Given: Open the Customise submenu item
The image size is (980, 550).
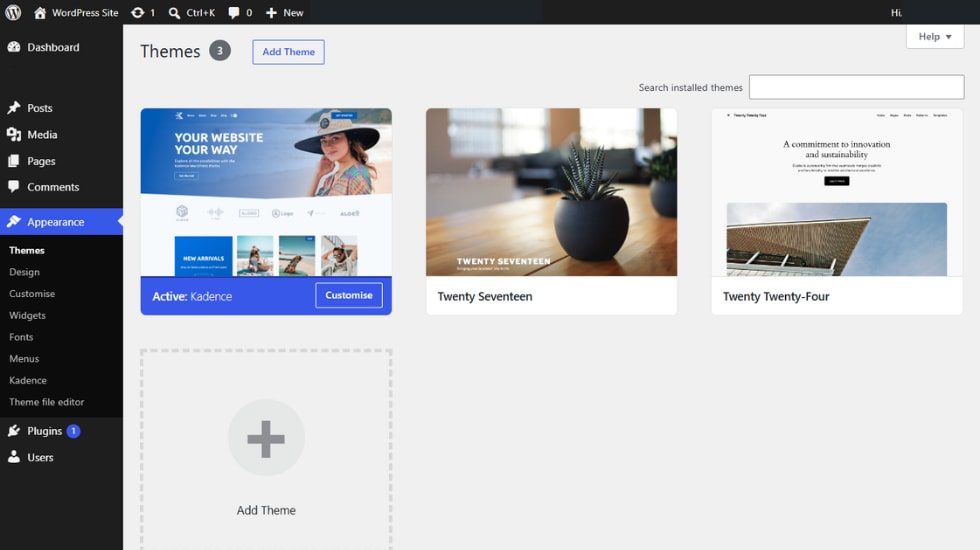Looking at the screenshot, I should pos(32,294).
